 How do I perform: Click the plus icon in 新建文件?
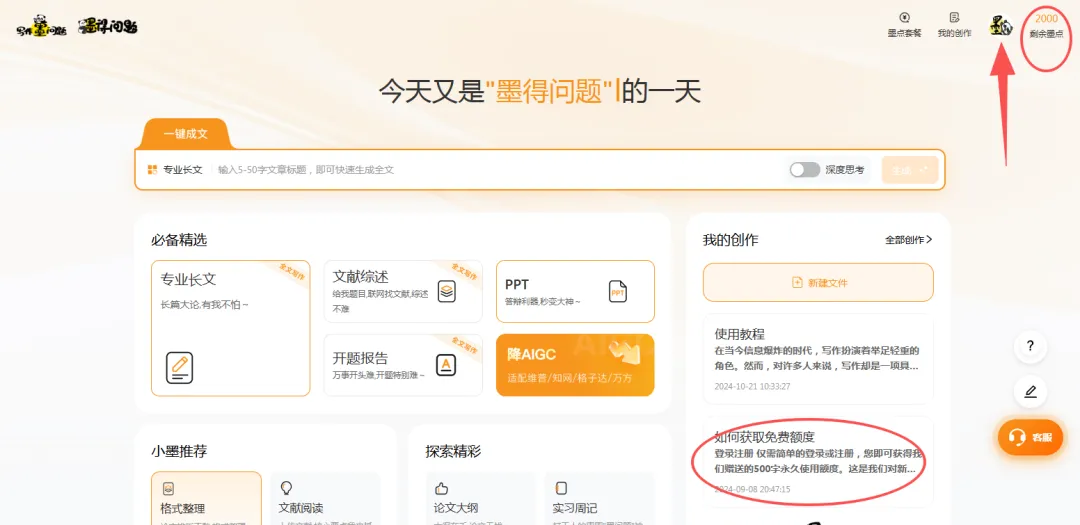point(798,282)
